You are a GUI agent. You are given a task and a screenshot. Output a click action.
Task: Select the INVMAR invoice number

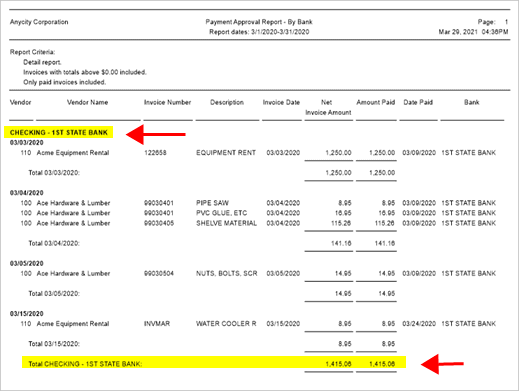(157, 324)
